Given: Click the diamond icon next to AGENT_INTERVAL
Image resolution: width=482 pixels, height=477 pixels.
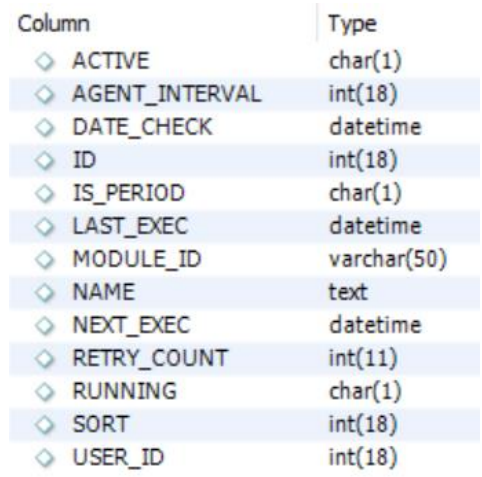Looking at the screenshot, I should pyautogui.click(x=44, y=94).
